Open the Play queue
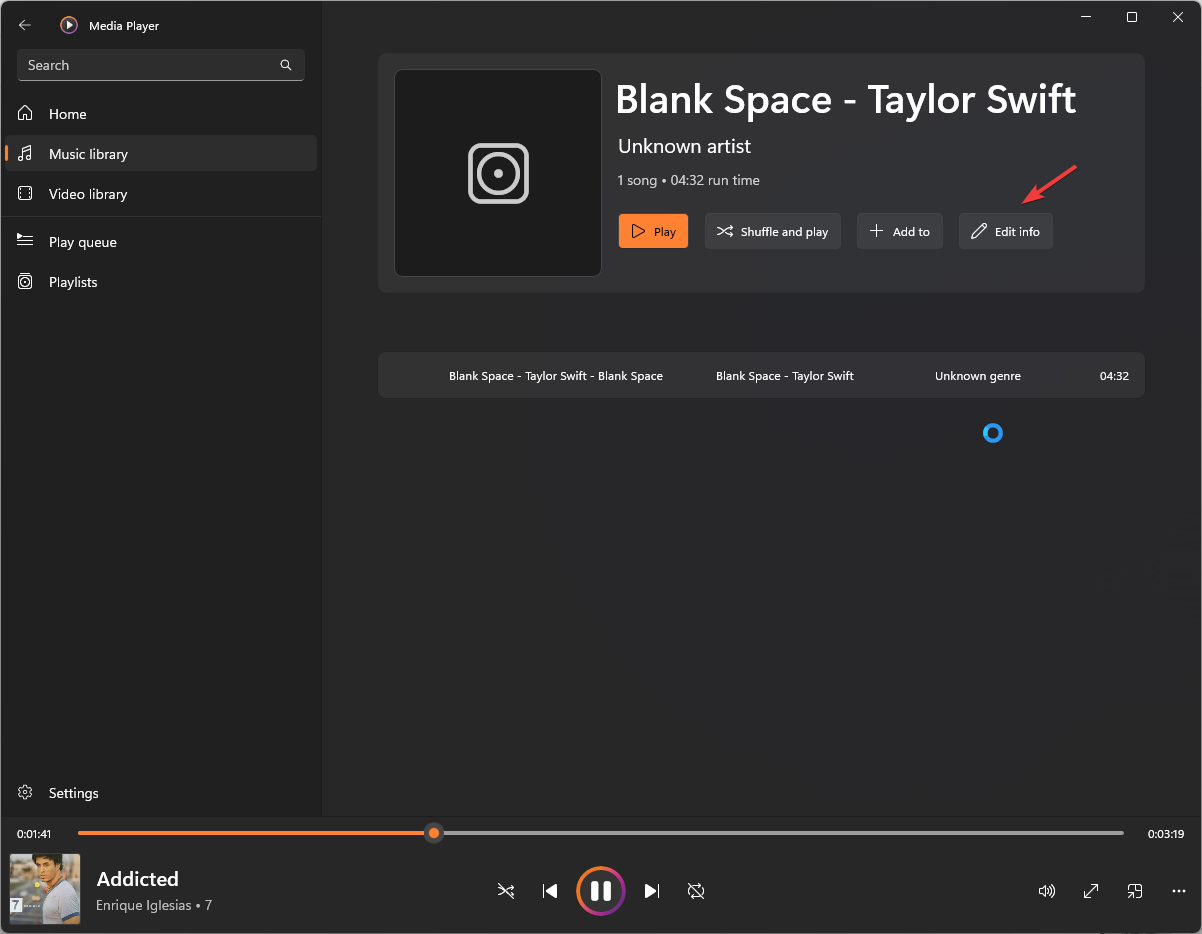1202x934 pixels. (x=82, y=242)
